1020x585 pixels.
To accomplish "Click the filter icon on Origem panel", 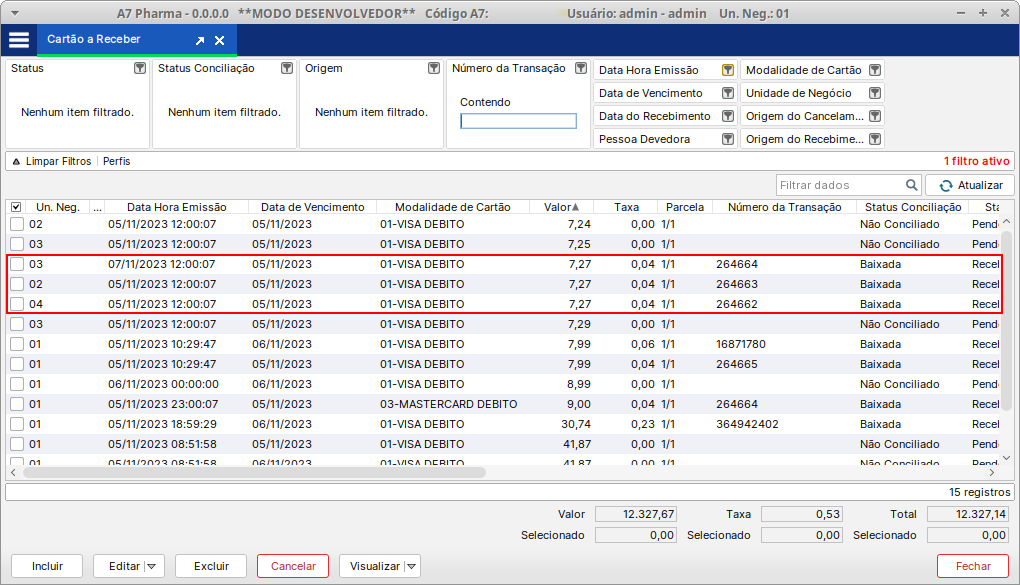I will tap(434, 69).
